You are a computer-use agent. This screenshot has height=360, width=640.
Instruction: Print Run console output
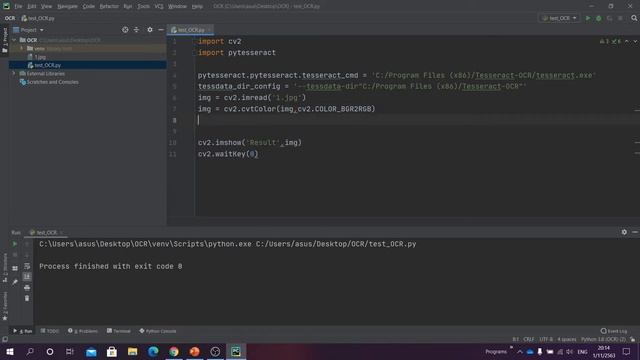click(27, 288)
